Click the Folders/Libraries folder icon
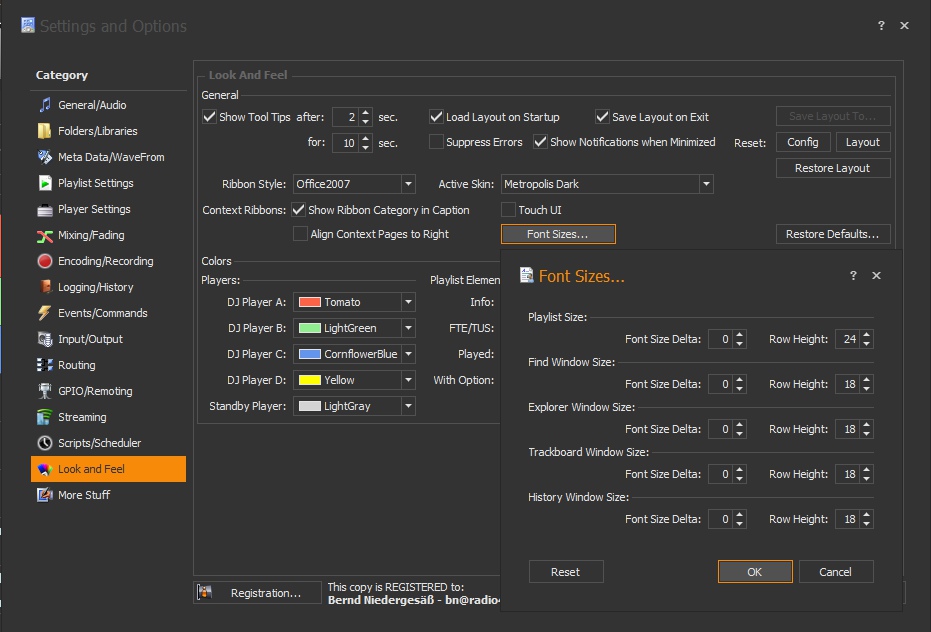 click(x=44, y=131)
